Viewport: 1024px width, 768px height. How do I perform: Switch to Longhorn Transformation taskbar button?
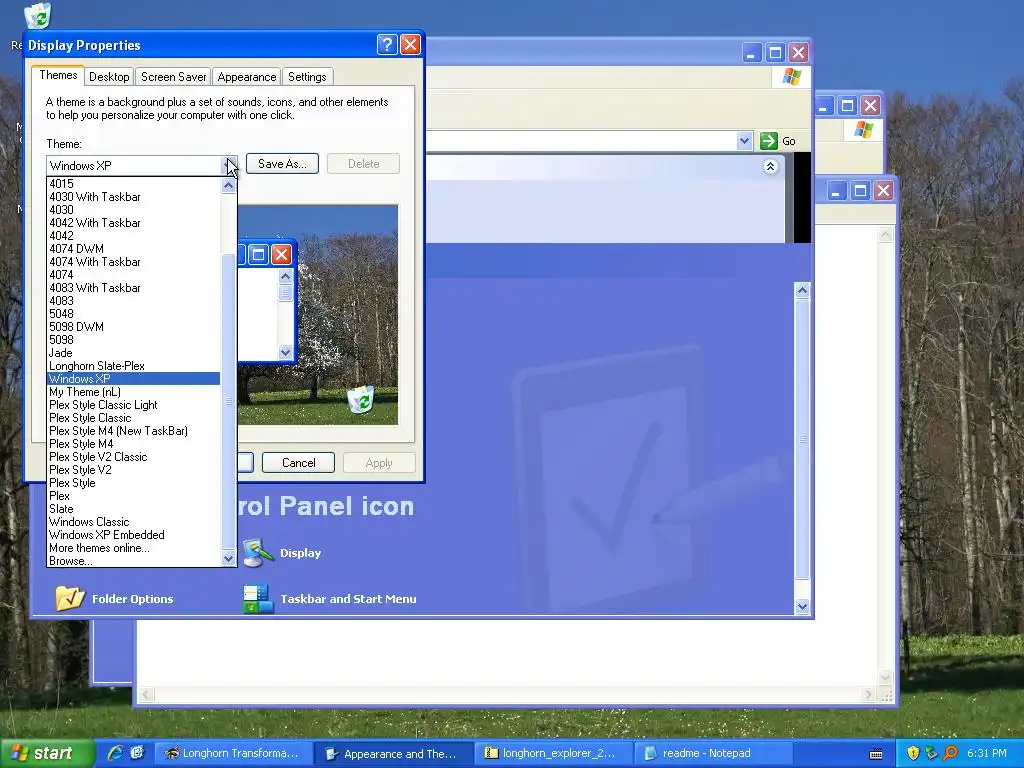click(x=234, y=753)
